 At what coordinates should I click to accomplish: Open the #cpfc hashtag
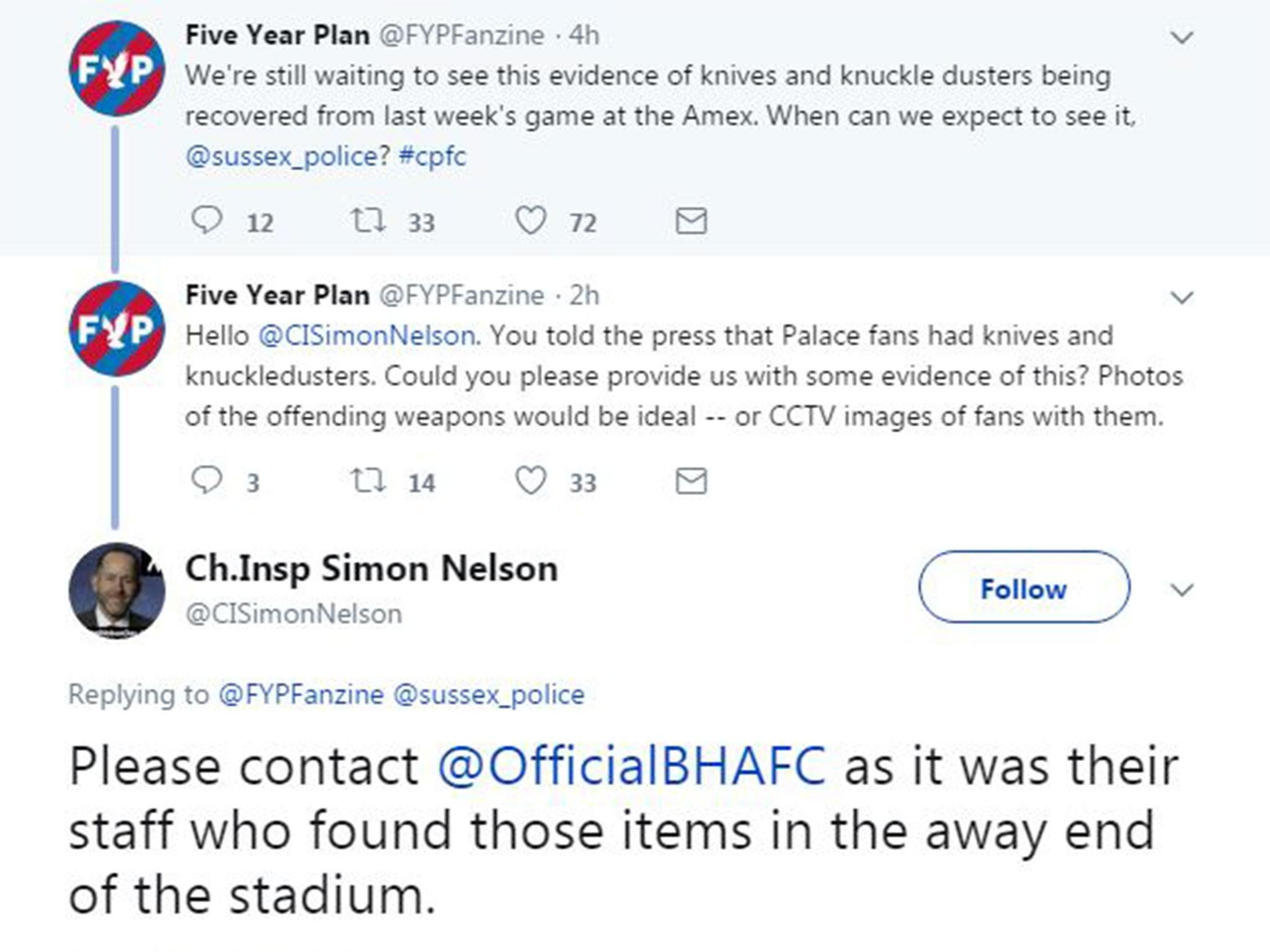432,156
